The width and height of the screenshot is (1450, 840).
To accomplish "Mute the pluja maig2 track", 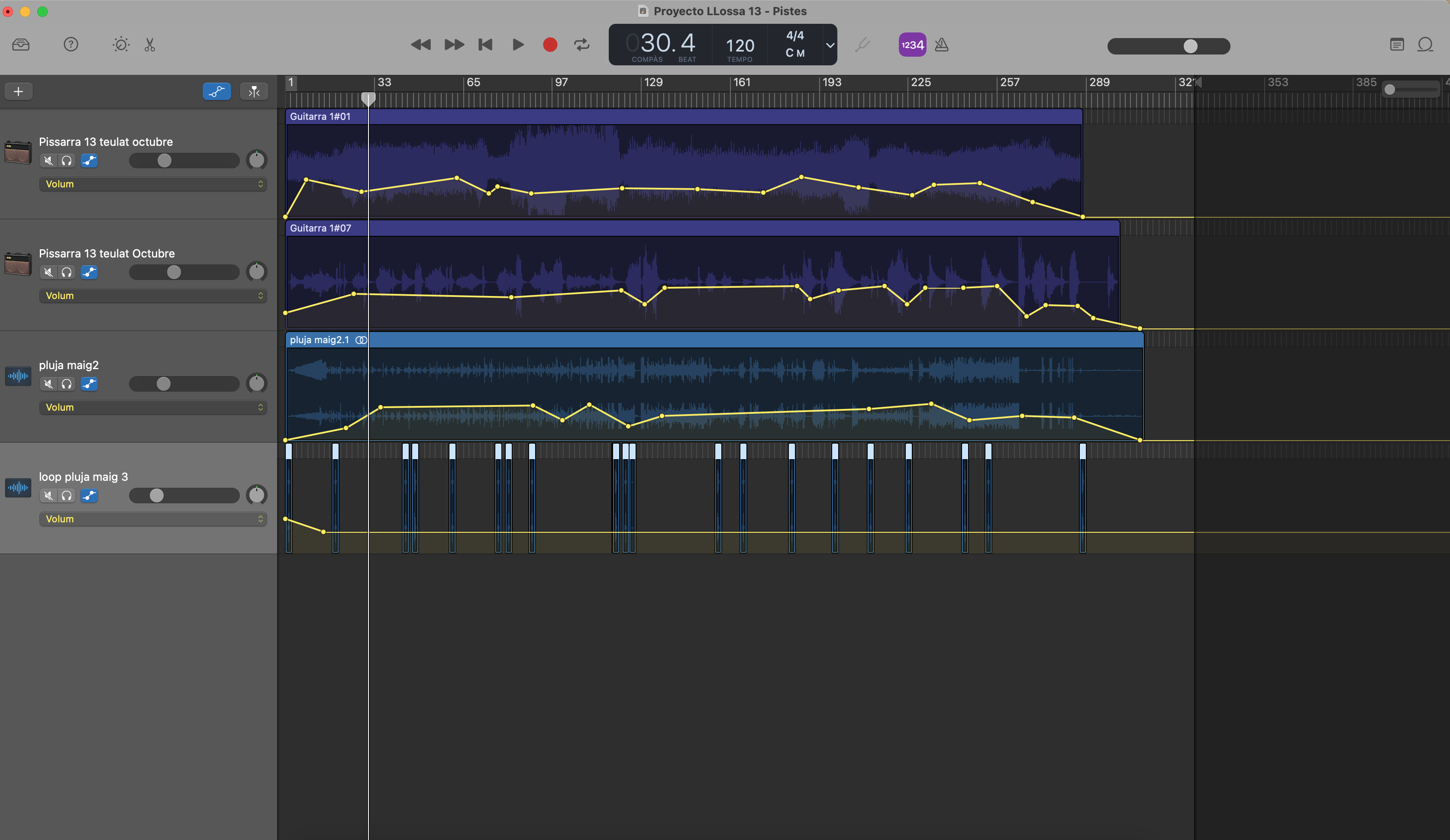I will click(x=48, y=384).
